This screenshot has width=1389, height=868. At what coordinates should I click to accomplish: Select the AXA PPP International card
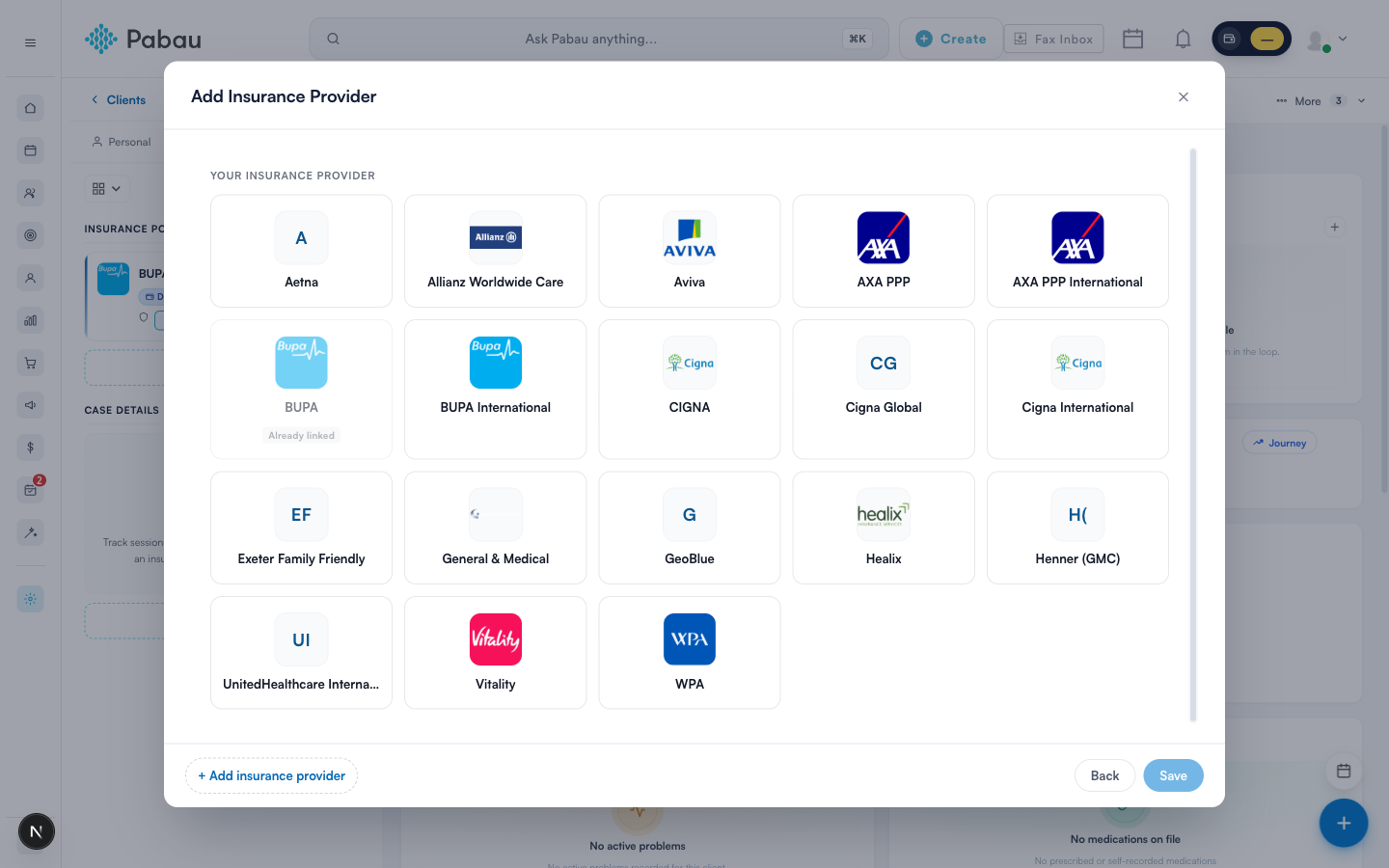point(1077,251)
